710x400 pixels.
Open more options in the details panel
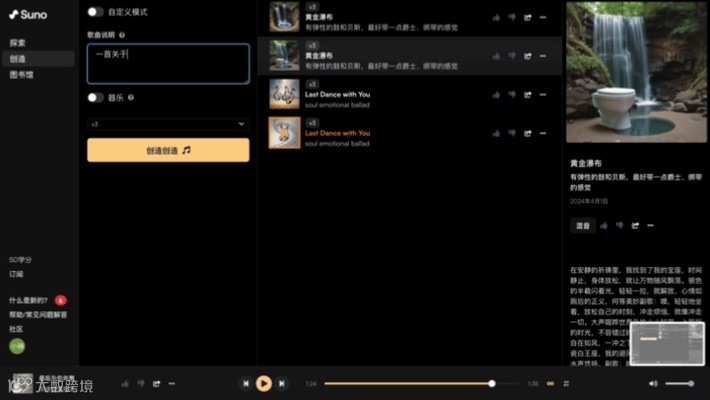(651, 226)
